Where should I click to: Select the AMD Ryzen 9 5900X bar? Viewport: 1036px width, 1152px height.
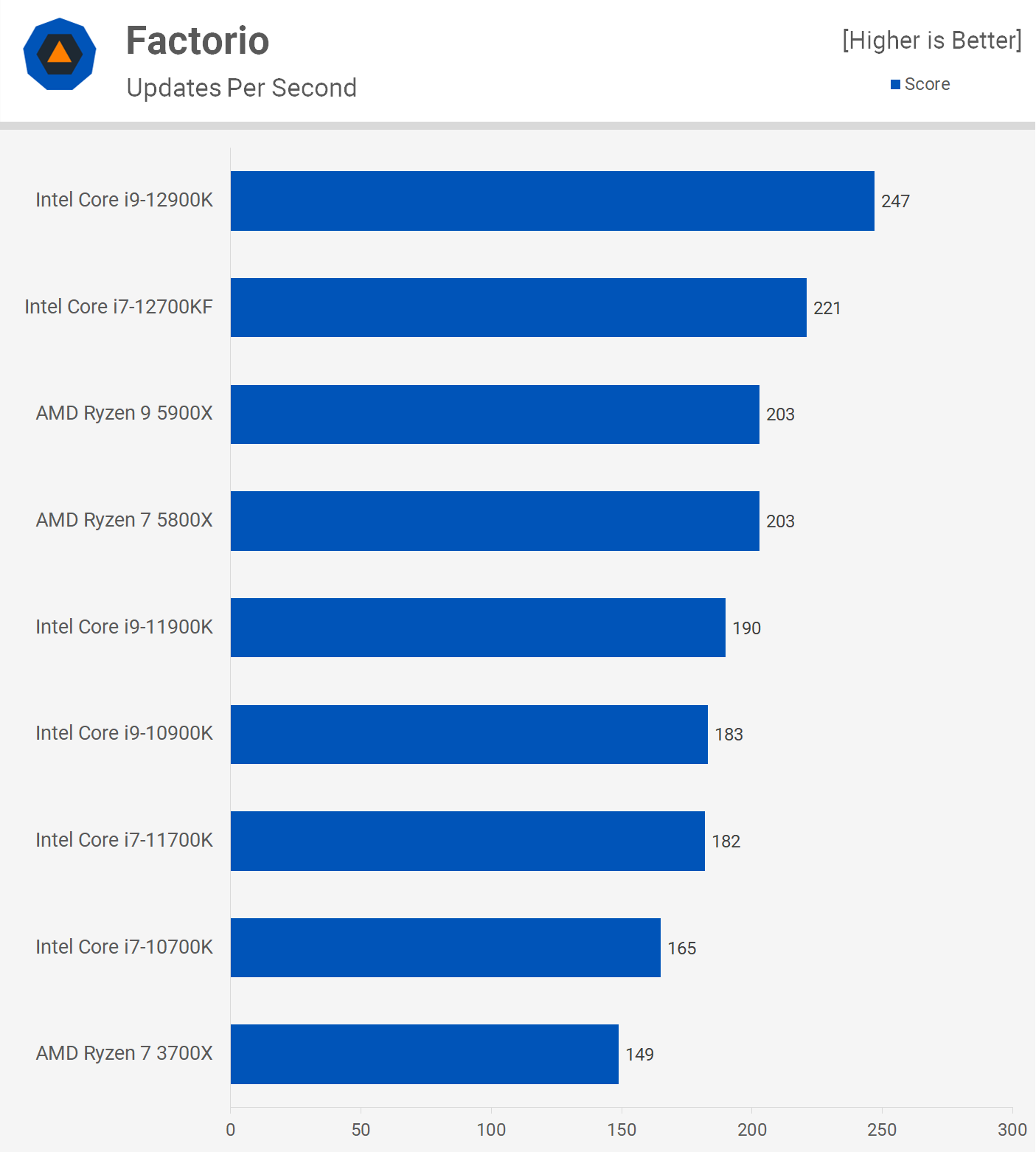coord(495,414)
